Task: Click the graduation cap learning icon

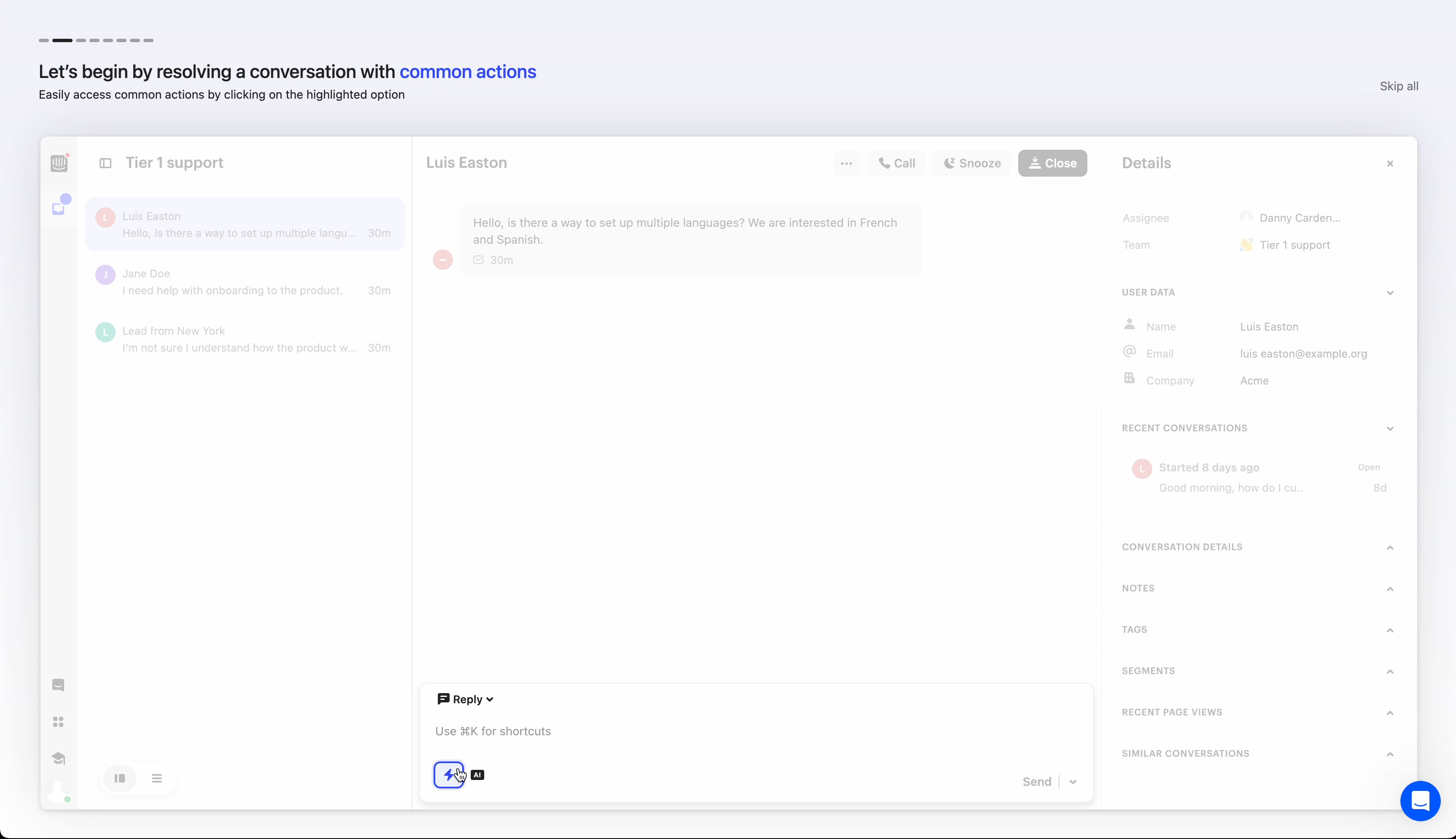Action: (58, 758)
